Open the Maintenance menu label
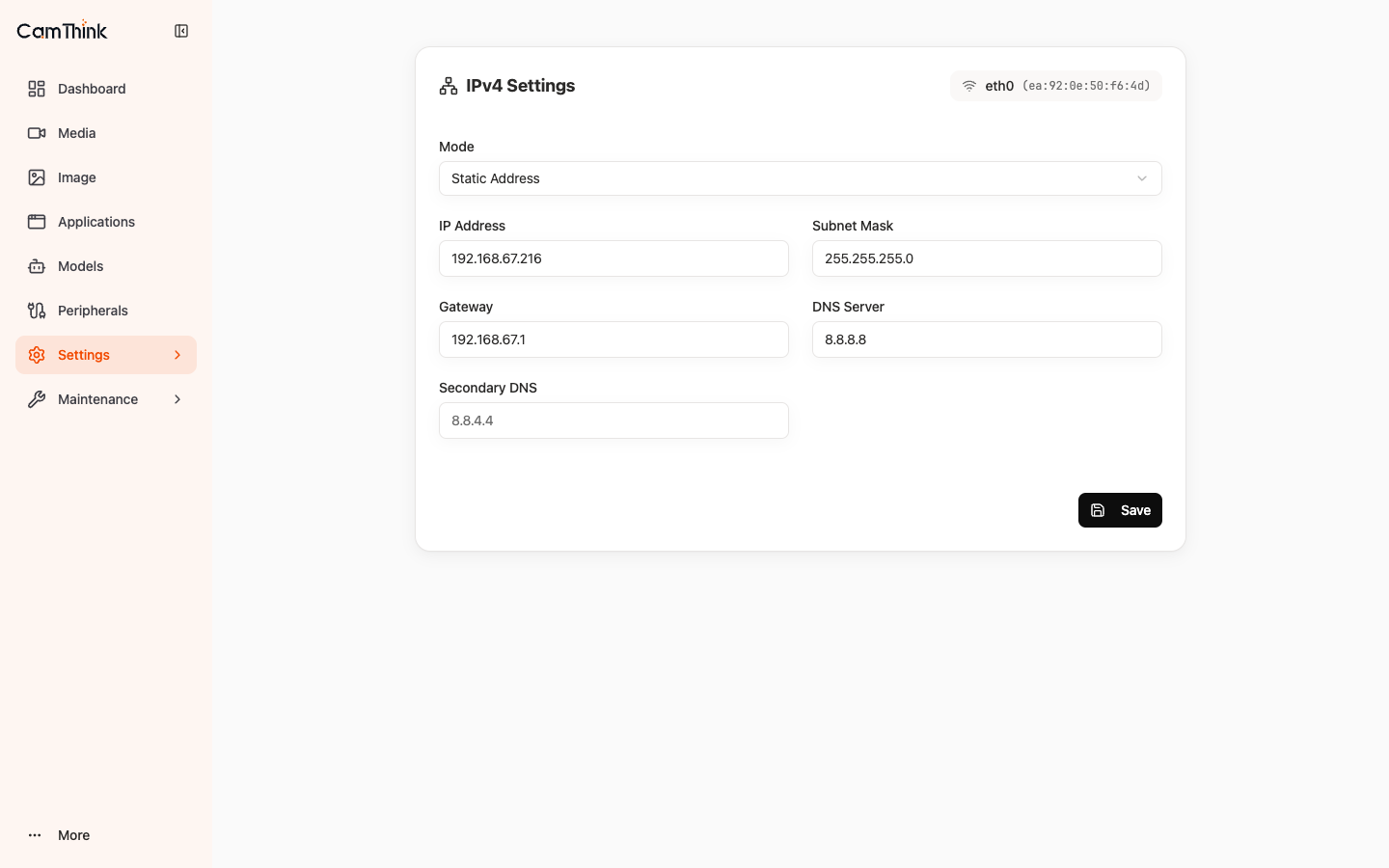Image resolution: width=1389 pixels, height=868 pixels. 98,399
